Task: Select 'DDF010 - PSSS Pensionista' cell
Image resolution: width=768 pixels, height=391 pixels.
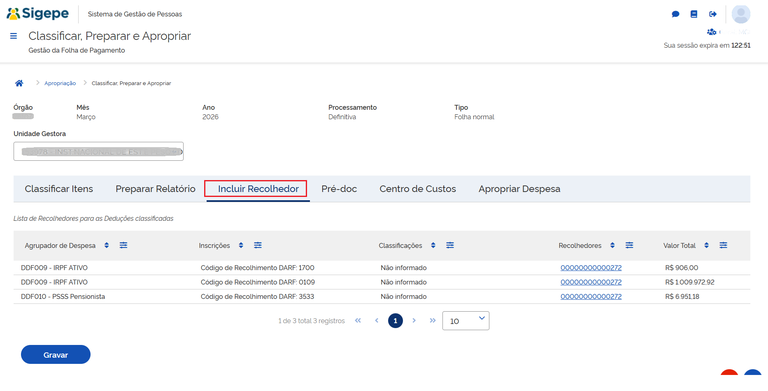Action: click(63, 296)
